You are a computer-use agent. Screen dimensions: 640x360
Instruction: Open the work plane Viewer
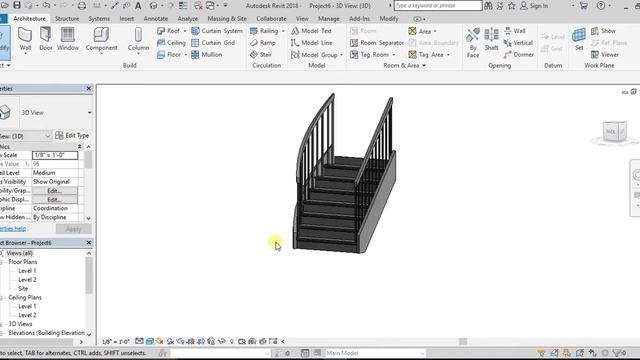[x=605, y=54]
